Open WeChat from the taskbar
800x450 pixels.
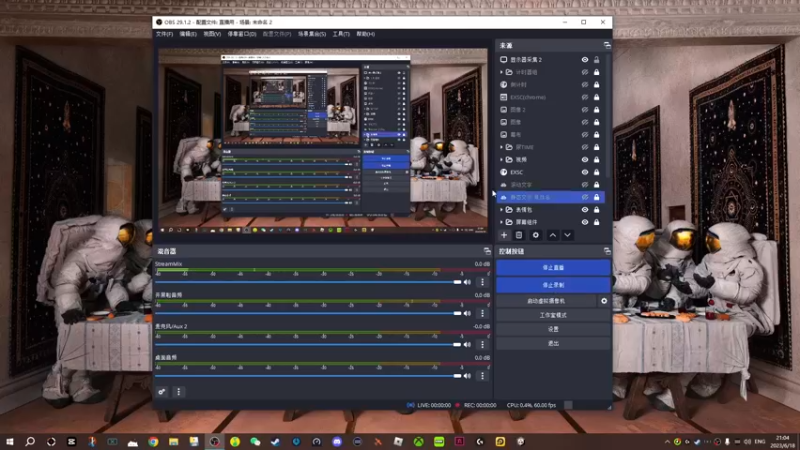tap(255, 442)
